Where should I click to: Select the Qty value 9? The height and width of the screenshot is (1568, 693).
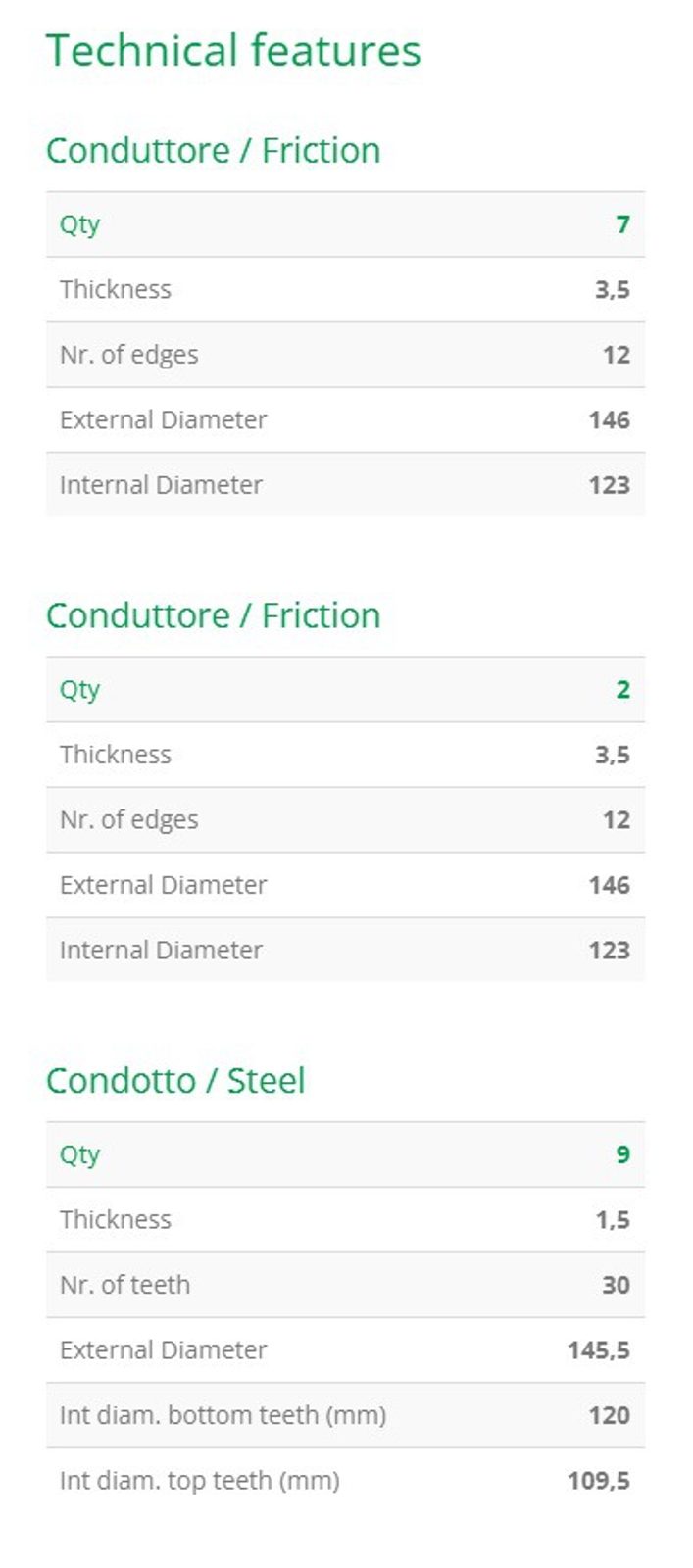click(x=622, y=1154)
